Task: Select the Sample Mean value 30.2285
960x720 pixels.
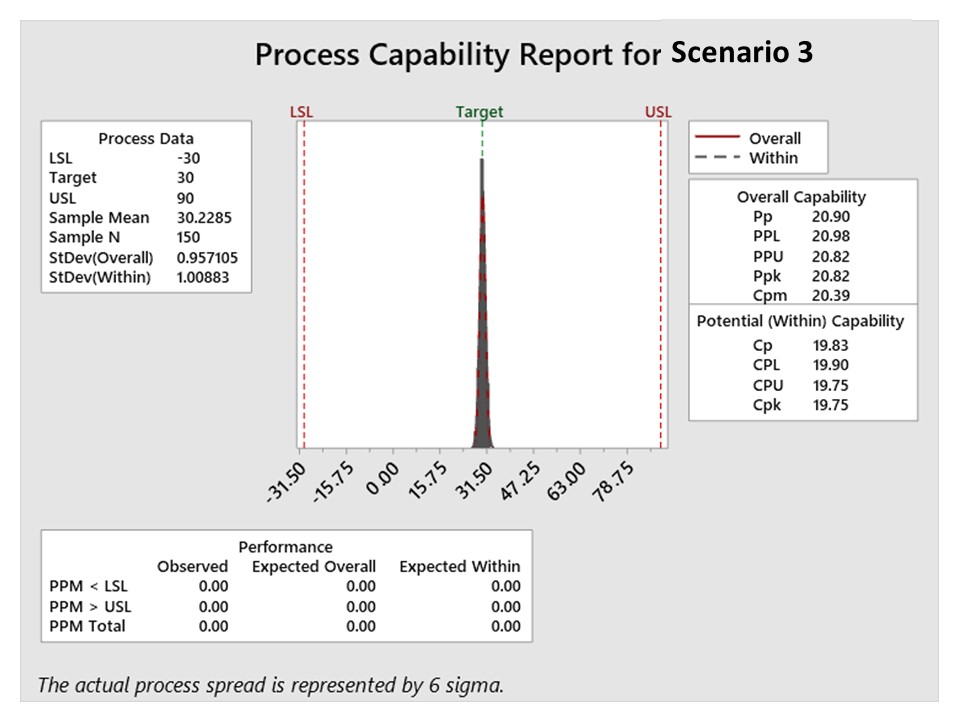Action: [x=207, y=218]
